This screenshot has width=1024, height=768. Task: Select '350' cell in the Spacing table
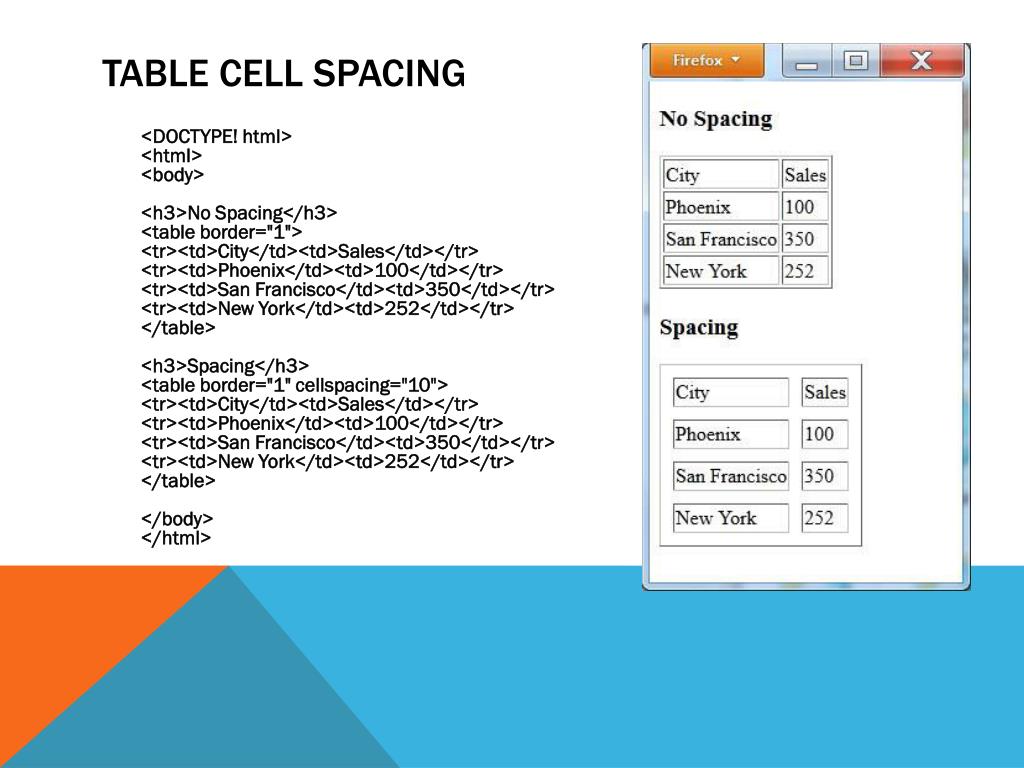pos(825,475)
